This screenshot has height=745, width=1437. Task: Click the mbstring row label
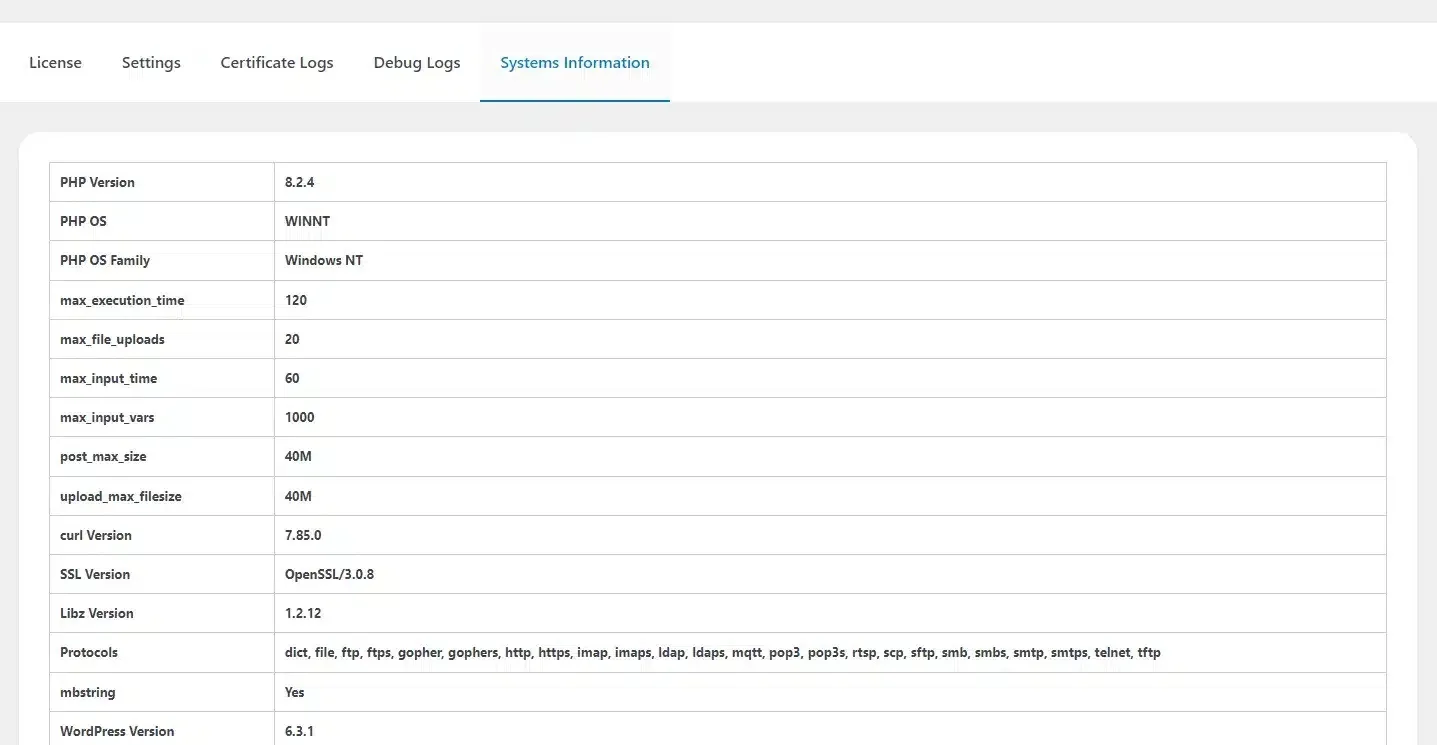(88, 692)
